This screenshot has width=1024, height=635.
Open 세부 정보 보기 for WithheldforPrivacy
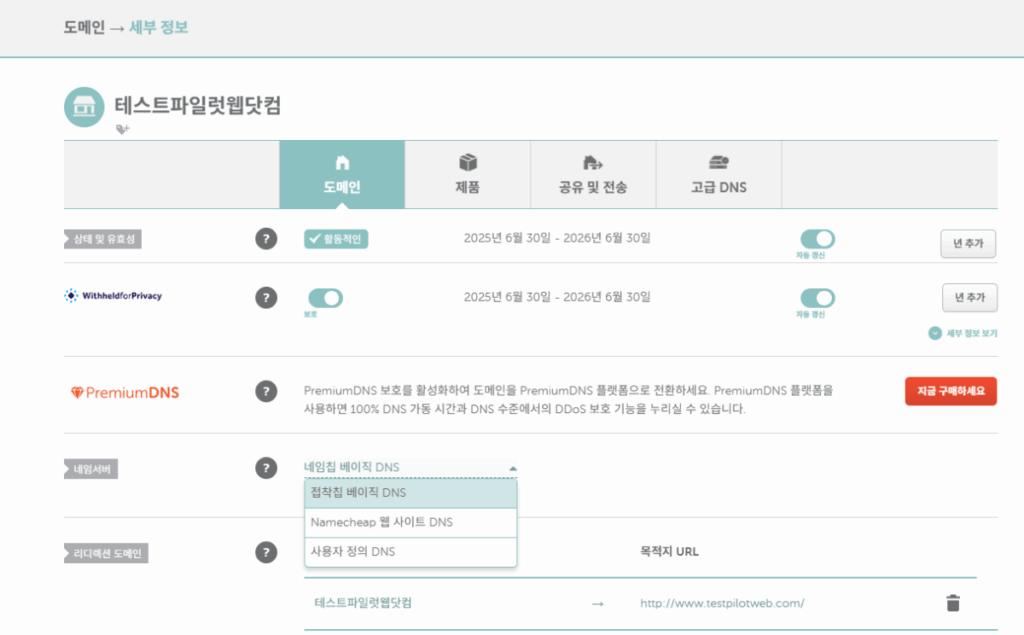(x=962, y=333)
